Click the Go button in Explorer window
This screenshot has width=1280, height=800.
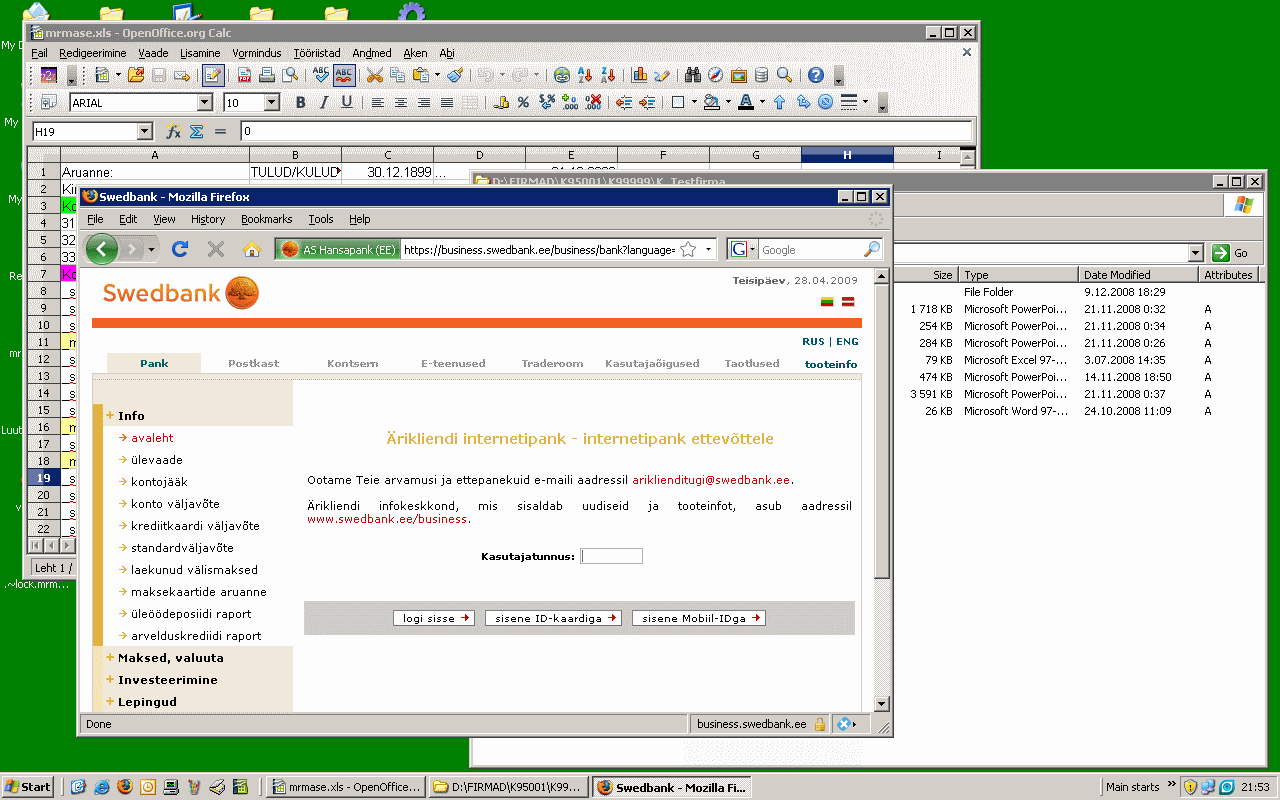1233,253
